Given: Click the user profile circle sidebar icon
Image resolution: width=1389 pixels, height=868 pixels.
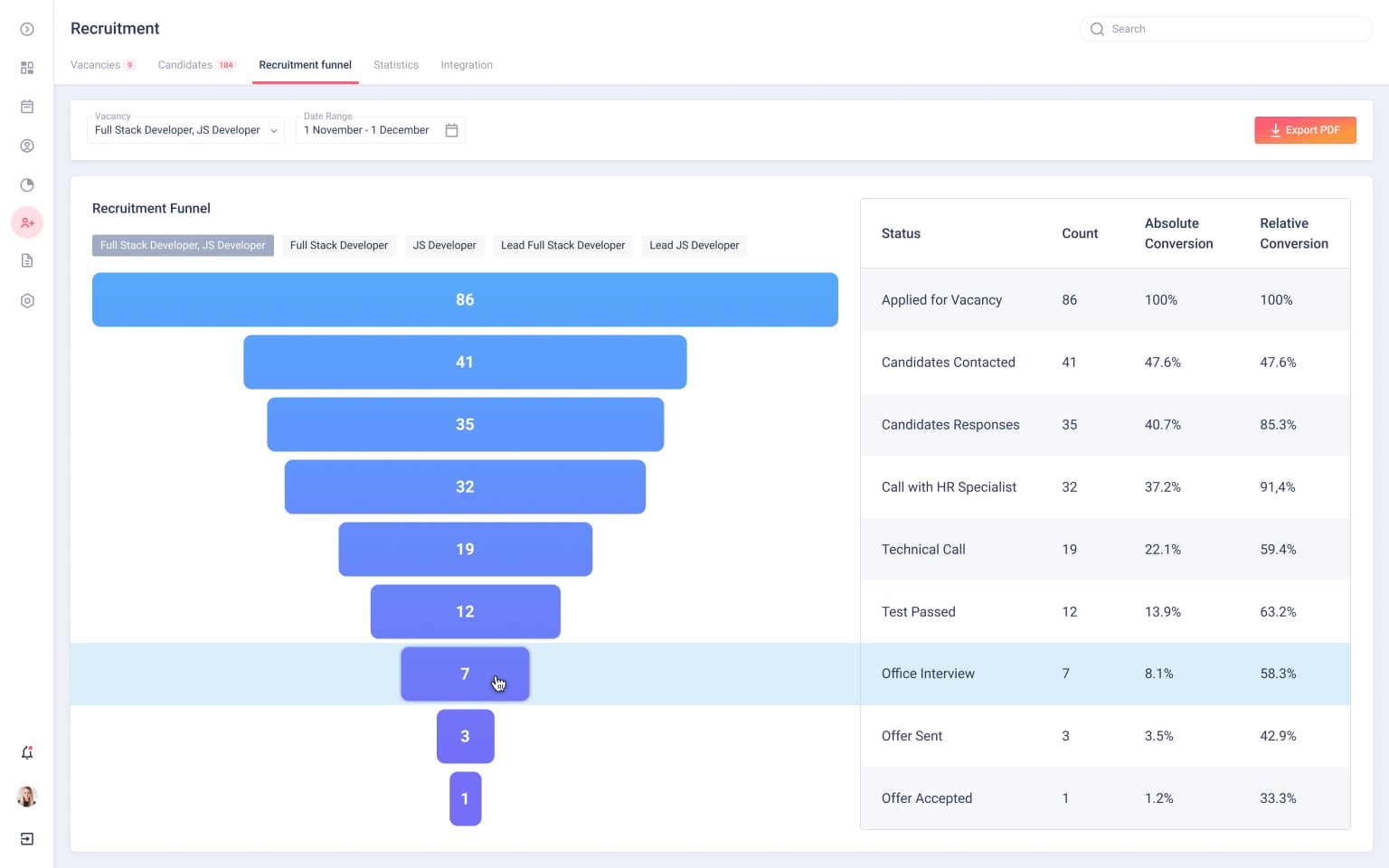Looking at the screenshot, I should 27,146.
